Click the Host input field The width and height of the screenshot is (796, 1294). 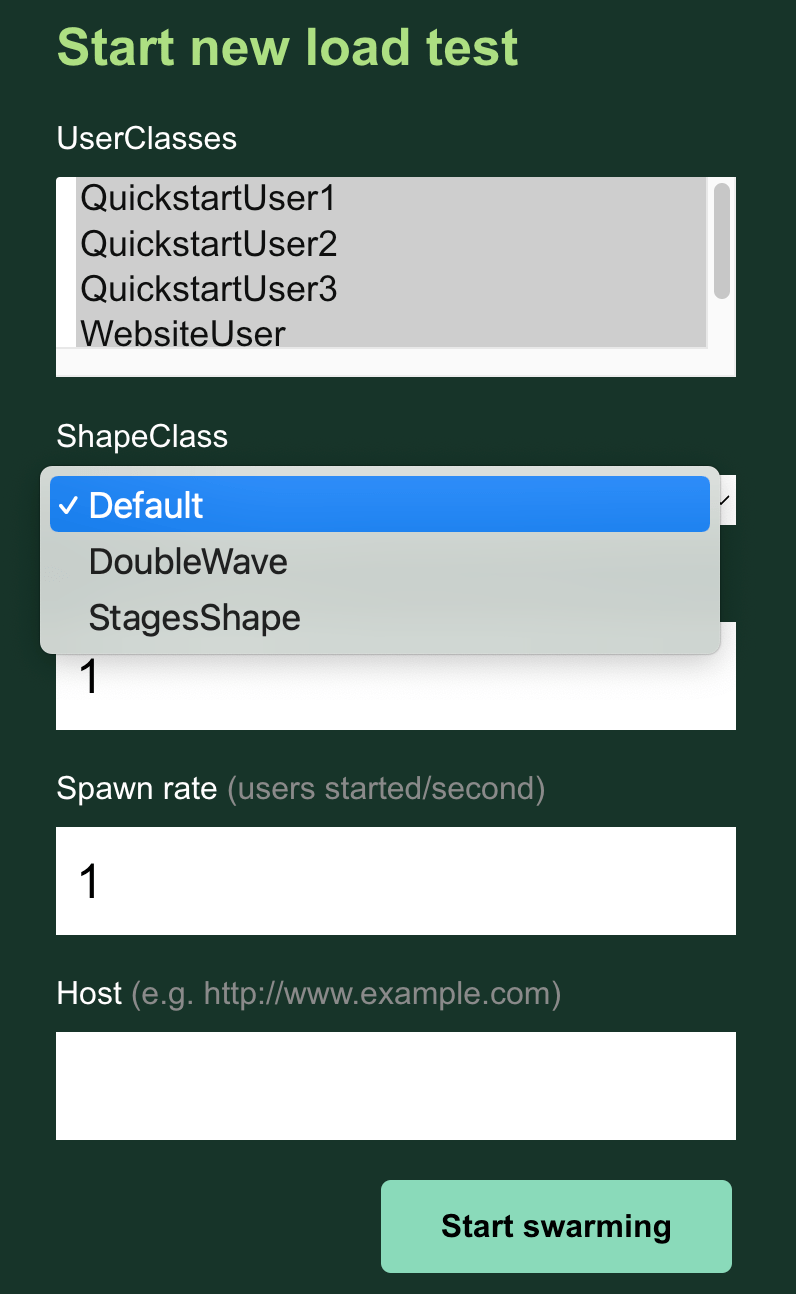(396, 1086)
